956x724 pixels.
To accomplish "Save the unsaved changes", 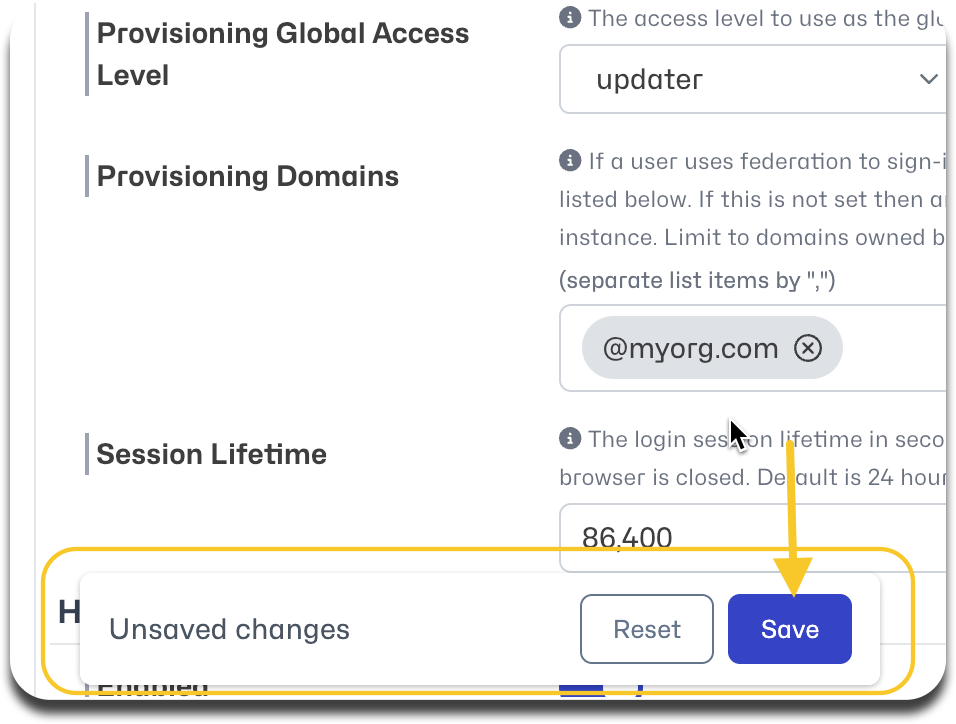I will point(790,629).
